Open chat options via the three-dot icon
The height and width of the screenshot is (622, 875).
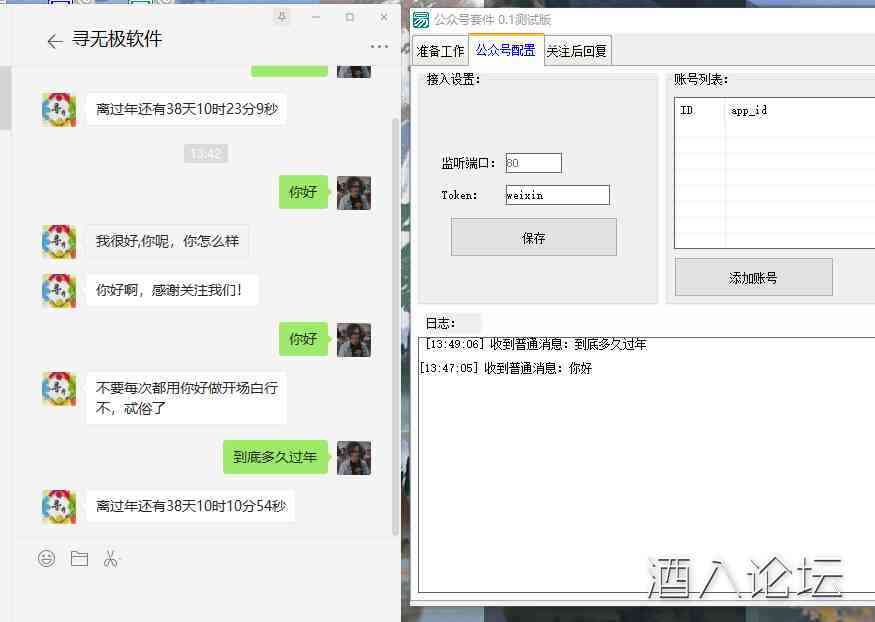(x=380, y=48)
